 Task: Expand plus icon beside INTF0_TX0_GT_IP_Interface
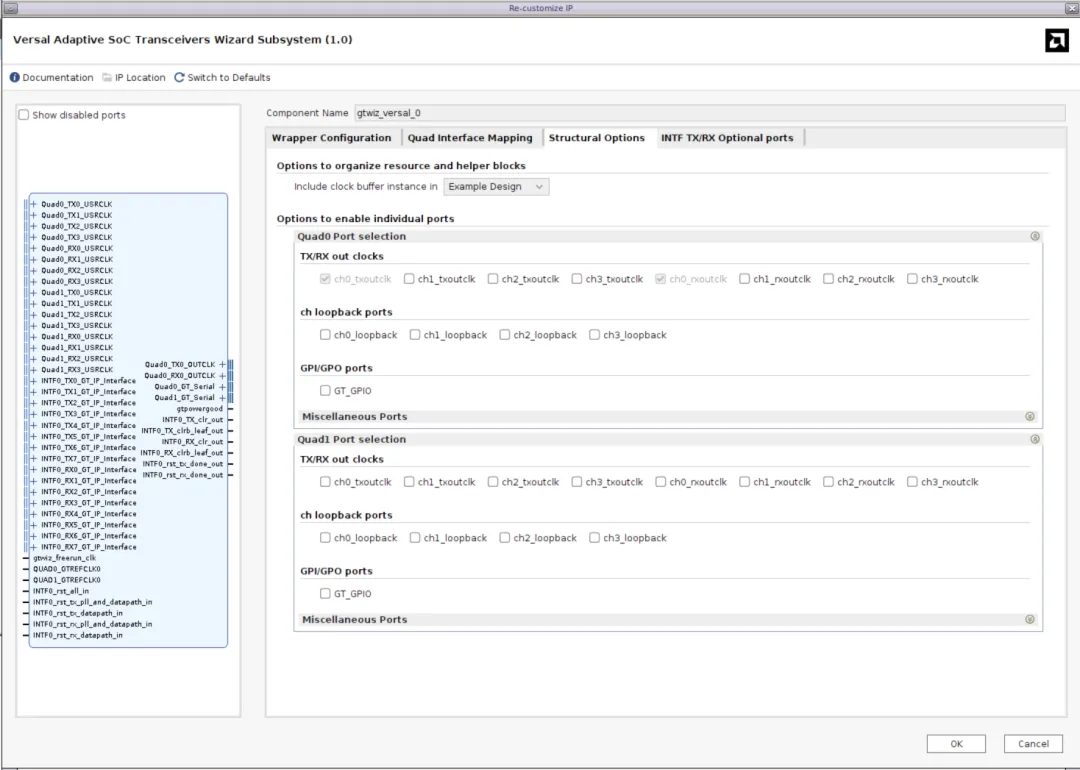click(x=33, y=381)
